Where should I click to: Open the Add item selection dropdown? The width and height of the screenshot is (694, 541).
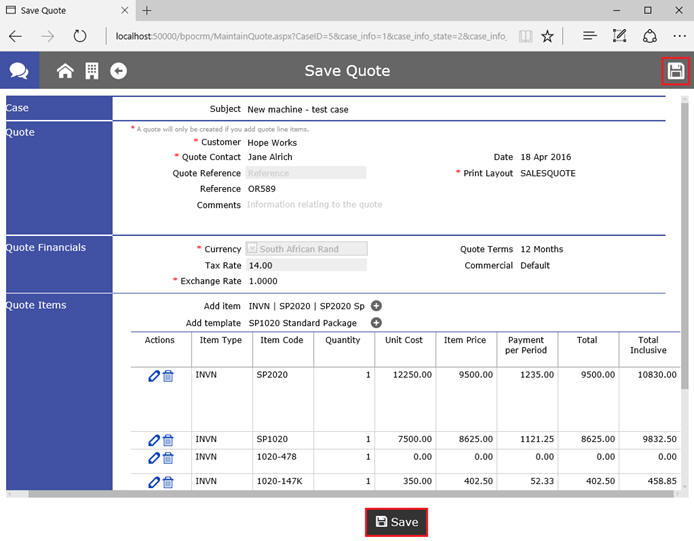pyautogui.click(x=306, y=306)
